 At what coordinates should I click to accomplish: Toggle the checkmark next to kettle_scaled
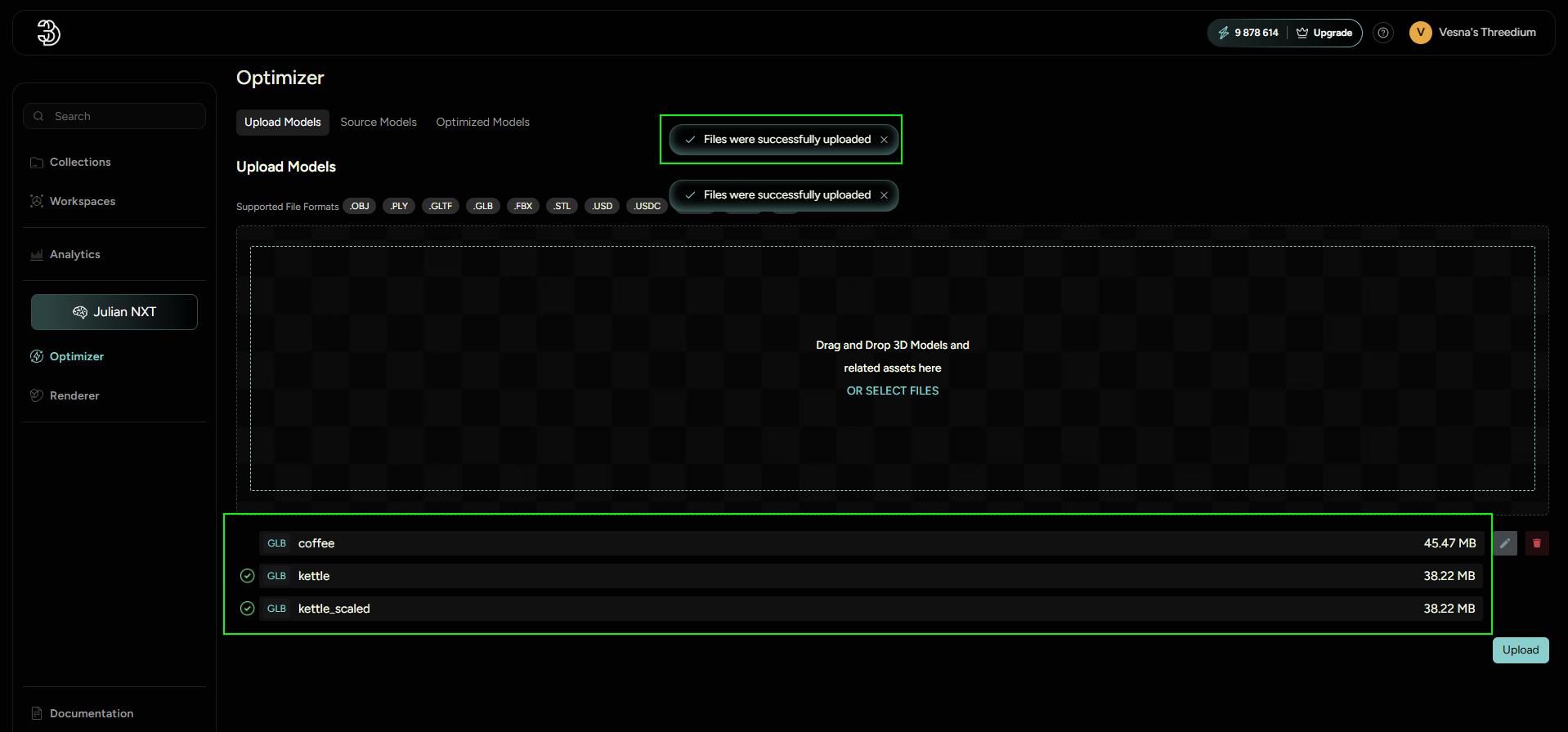click(x=248, y=609)
